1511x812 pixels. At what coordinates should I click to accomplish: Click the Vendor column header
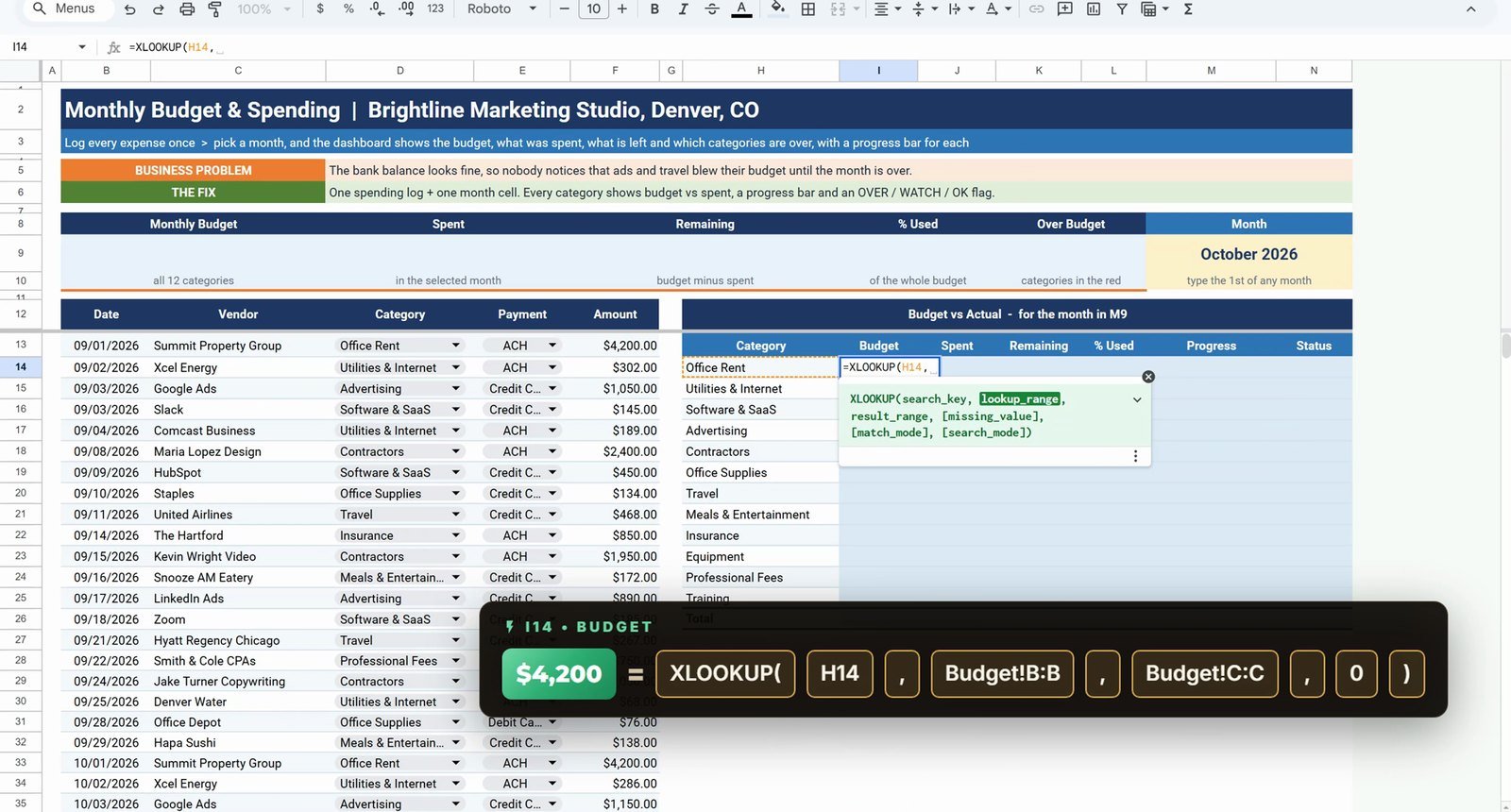(238, 314)
